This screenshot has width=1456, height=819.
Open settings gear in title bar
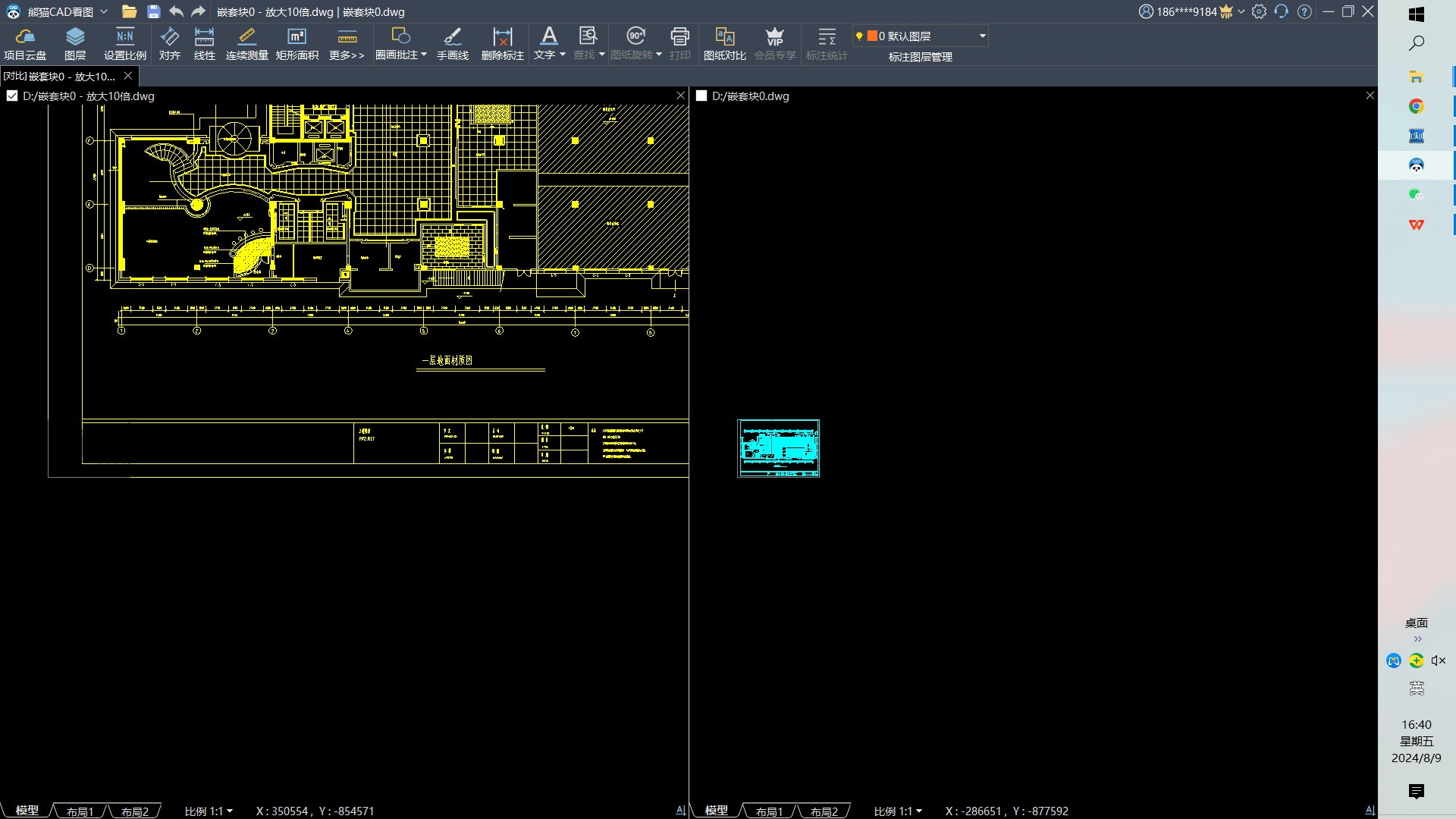(x=1259, y=11)
